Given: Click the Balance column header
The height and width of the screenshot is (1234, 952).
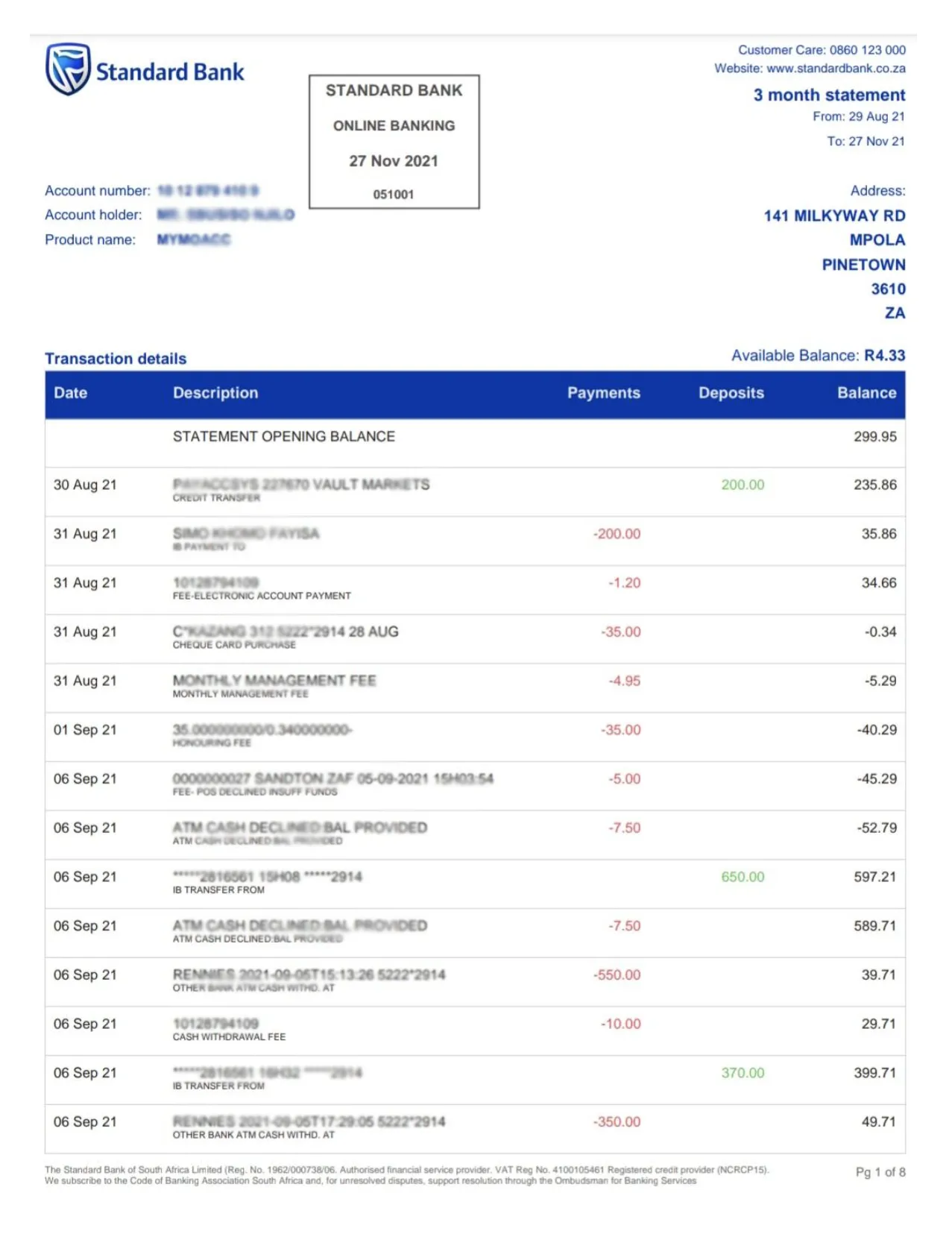Looking at the screenshot, I should tap(866, 393).
